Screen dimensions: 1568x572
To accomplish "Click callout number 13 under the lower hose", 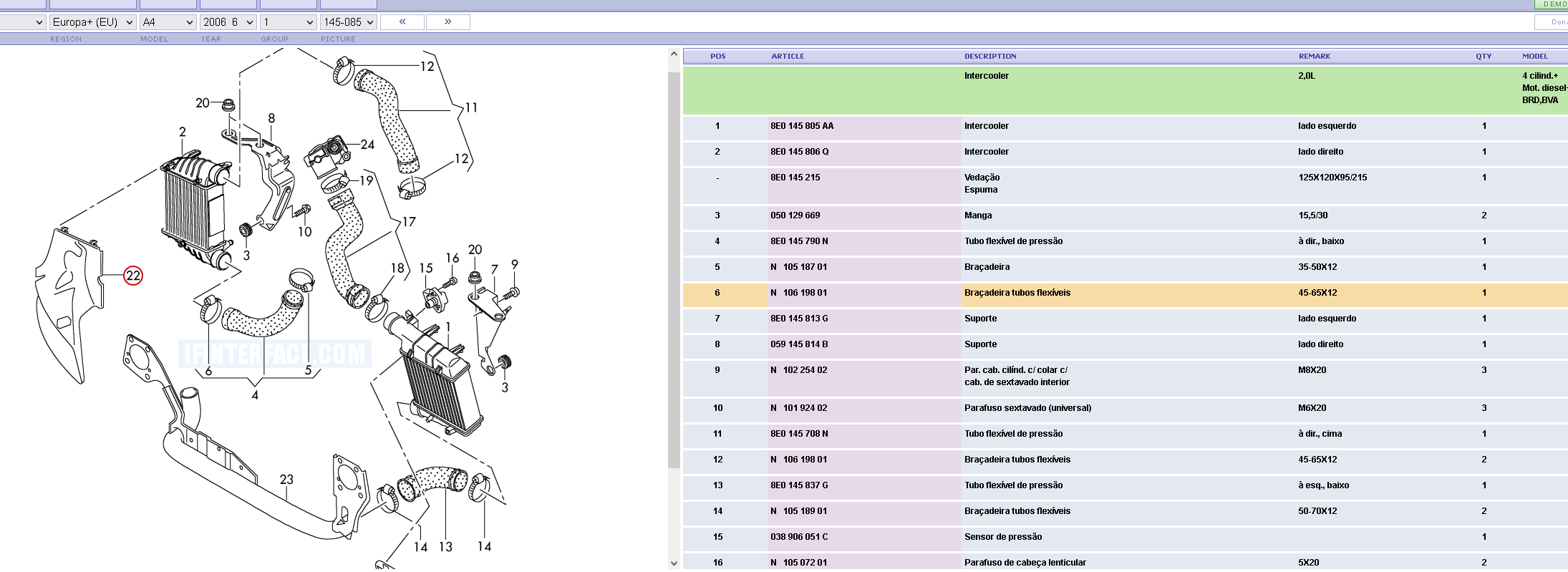I will 445,547.
